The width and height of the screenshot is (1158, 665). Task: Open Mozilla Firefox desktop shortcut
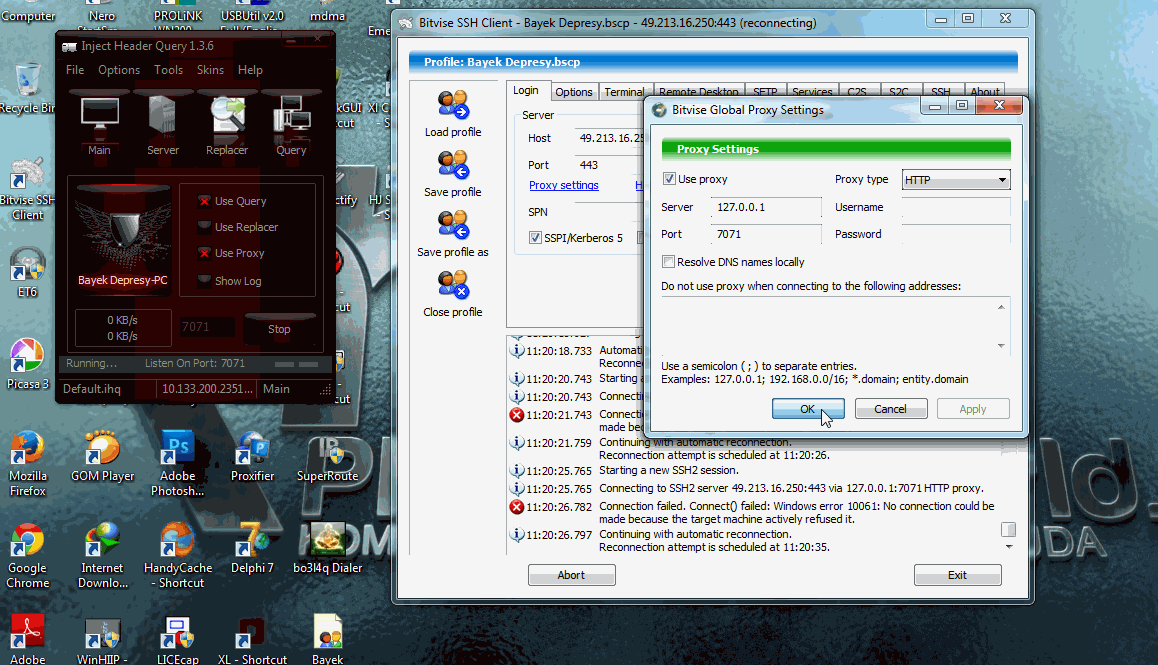[x=28, y=463]
